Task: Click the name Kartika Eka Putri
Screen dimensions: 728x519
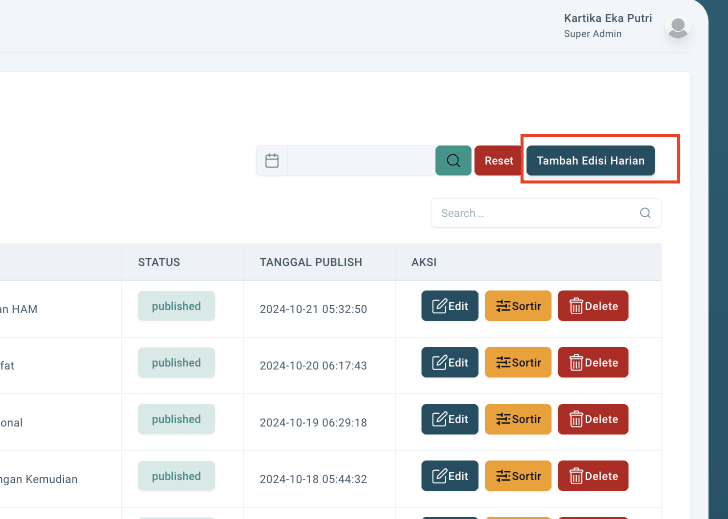Action: coord(608,18)
